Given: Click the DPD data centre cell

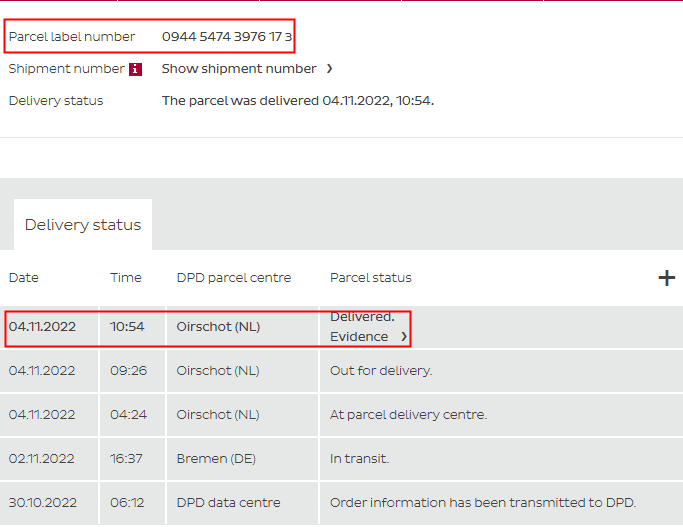Looking at the screenshot, I should (x=228, y=503).
